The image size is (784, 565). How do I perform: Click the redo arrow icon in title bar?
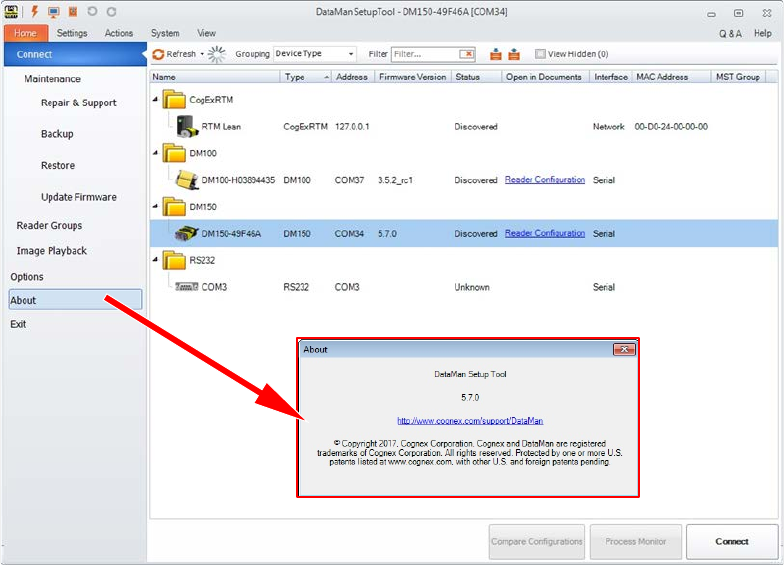pyautogui.click(x=111, y=11)
